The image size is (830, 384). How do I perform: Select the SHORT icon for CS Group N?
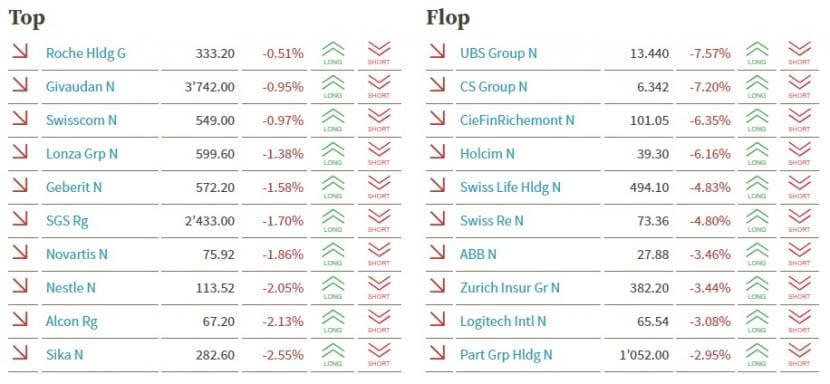click(799, 86)
